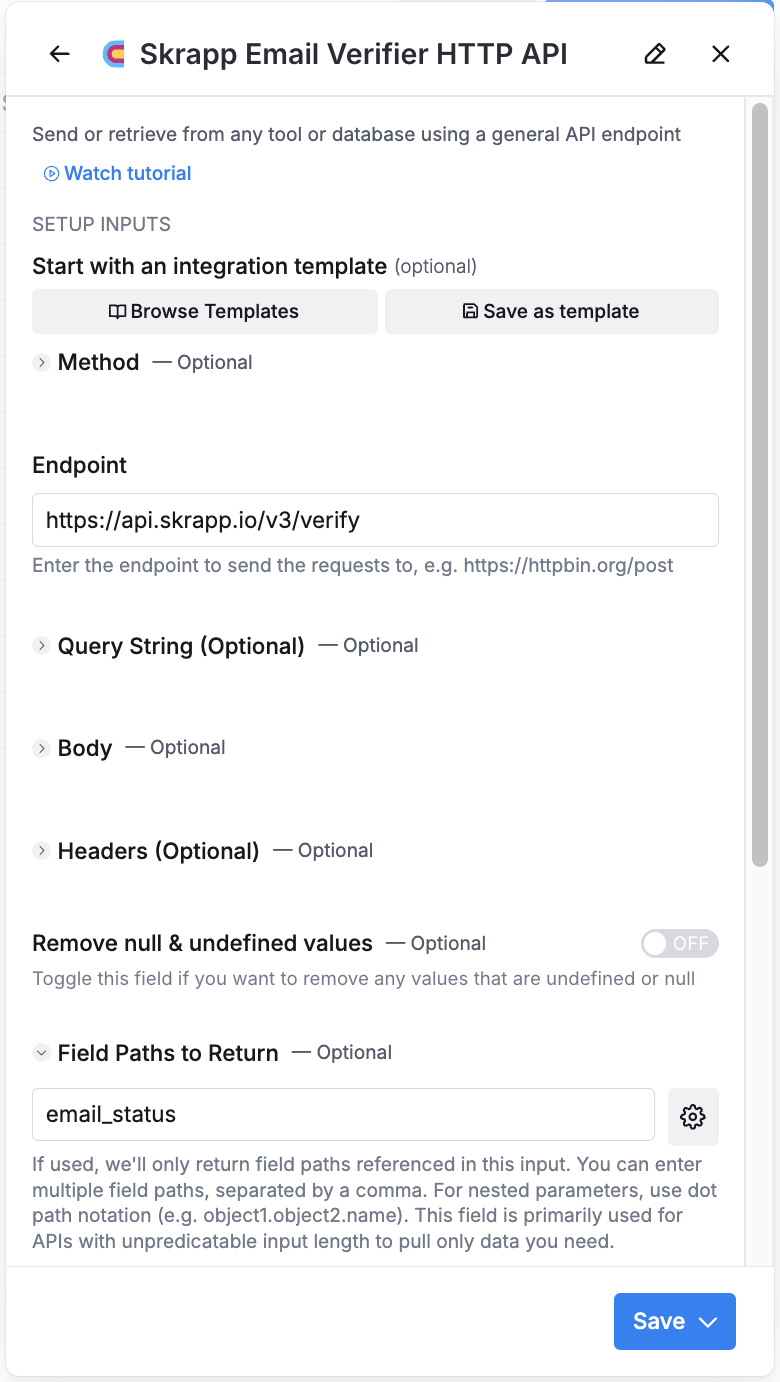Select the Endpoint URL input field
Image resolution: width=780 pixels, height=1382 pixels.
point(375,520)
